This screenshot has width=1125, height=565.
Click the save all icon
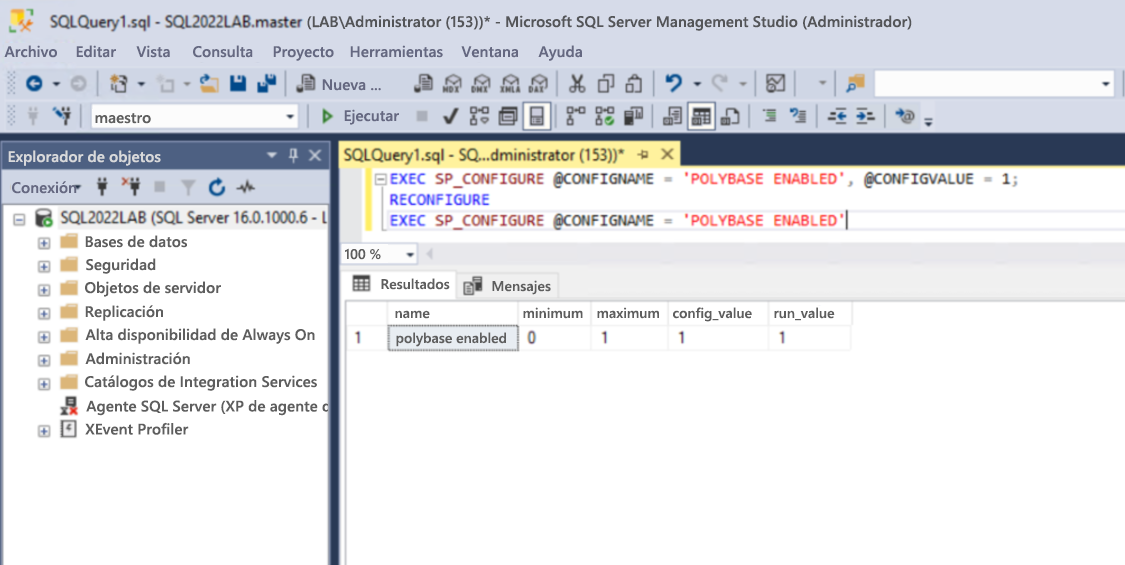point(266,84)
